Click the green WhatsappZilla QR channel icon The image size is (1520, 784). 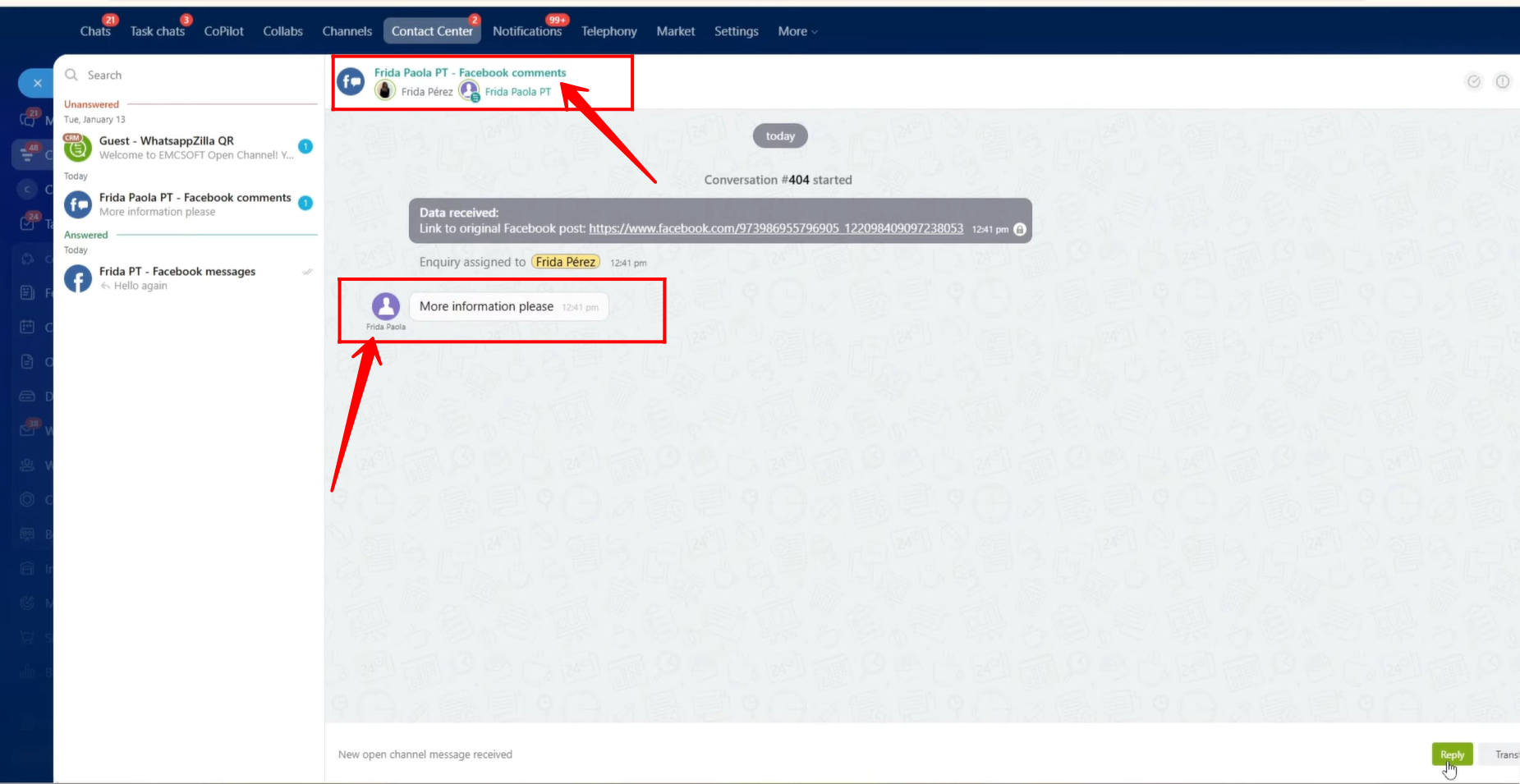tap(78, 148)
